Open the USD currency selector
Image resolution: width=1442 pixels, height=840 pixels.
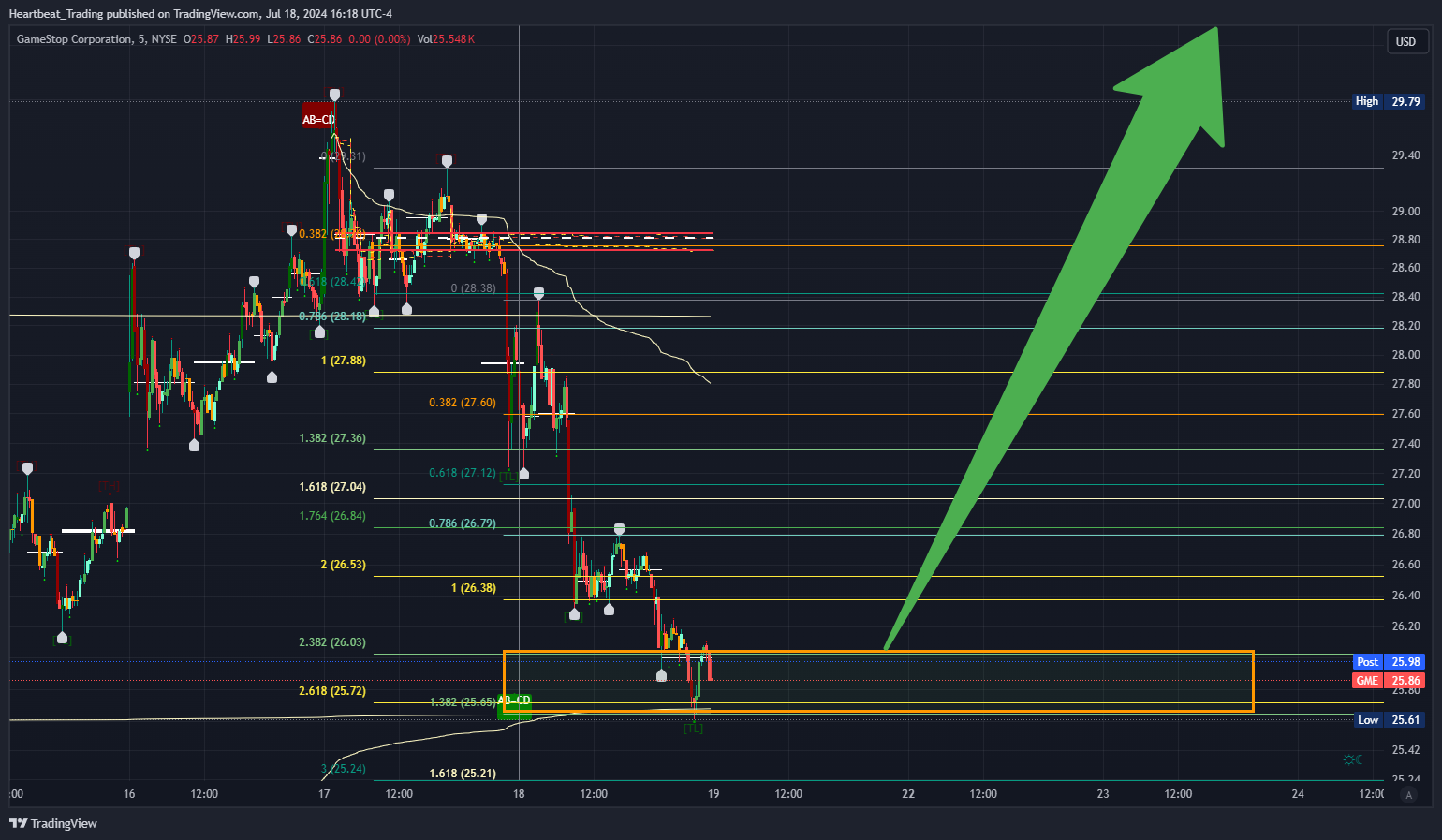(x=1406, y=41)
